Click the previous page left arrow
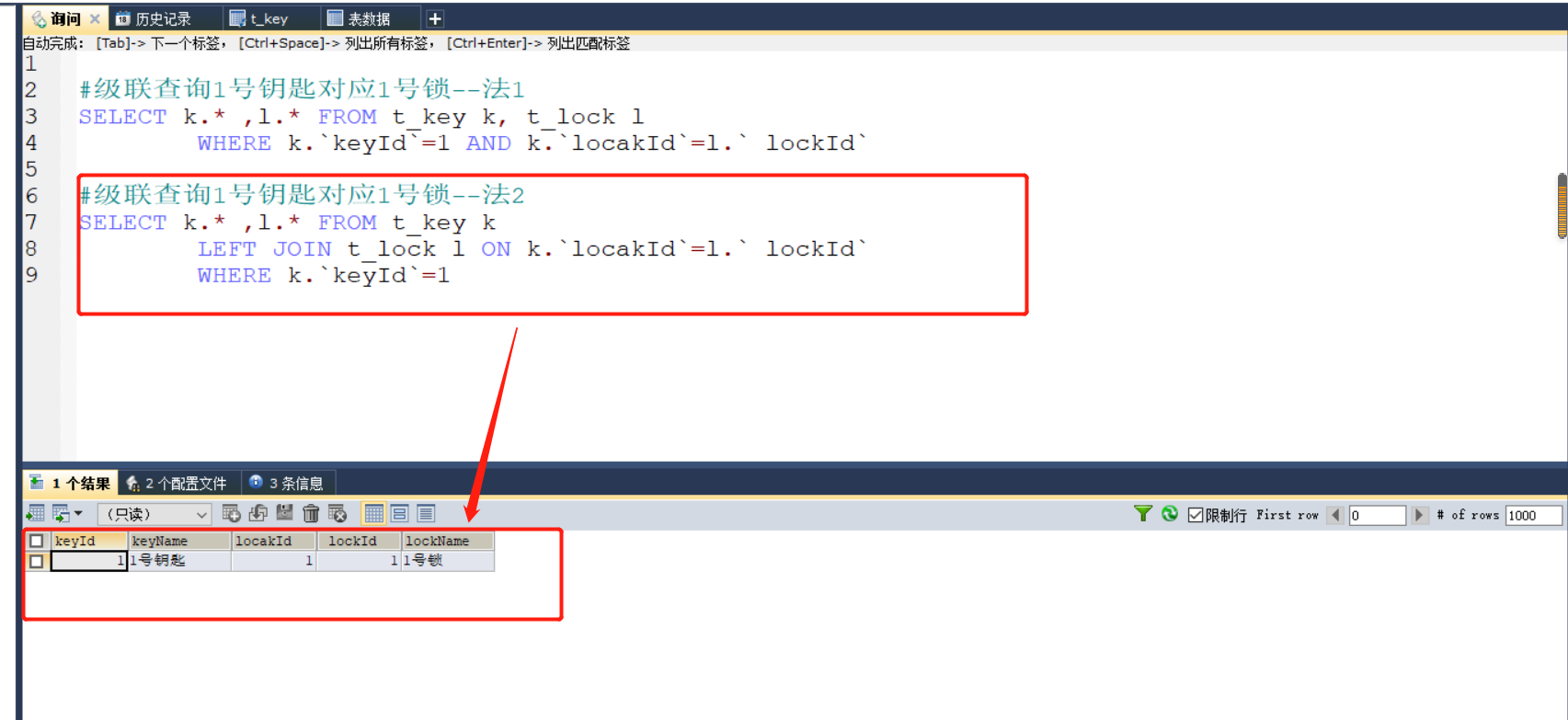Screen dimensions: 1568x720 pos(1335,515)
